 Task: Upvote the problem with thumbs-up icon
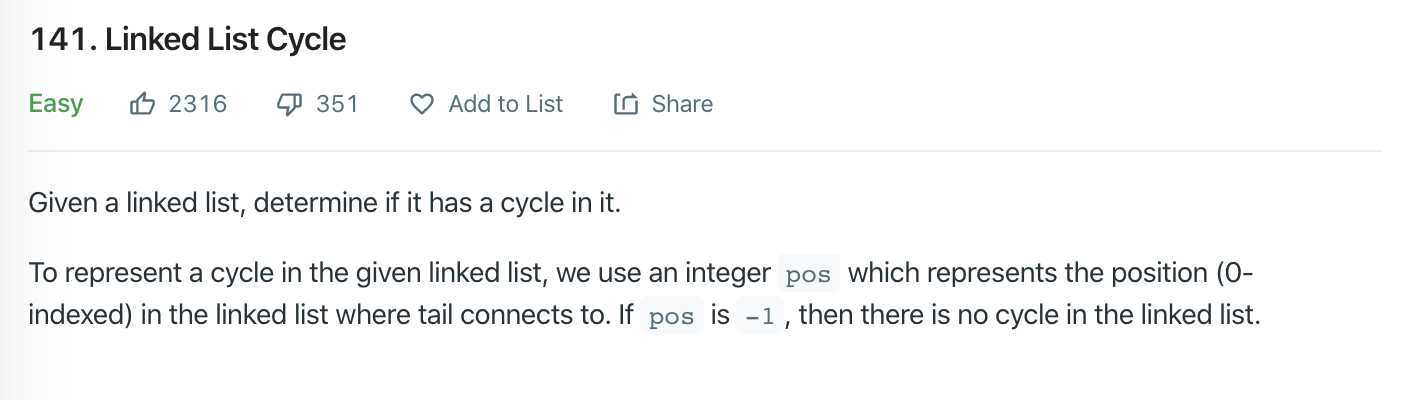click(143, 103)
